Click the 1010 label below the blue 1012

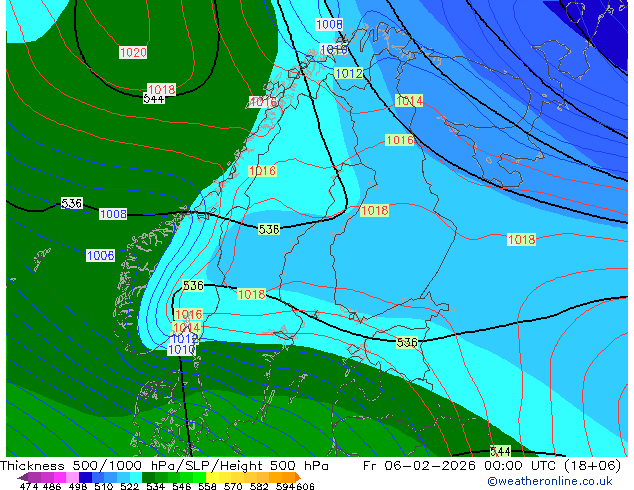pos(181,350)
